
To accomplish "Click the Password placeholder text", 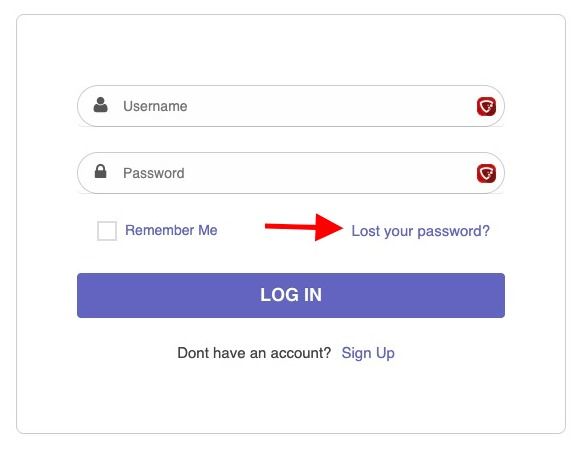I will 154,173.
